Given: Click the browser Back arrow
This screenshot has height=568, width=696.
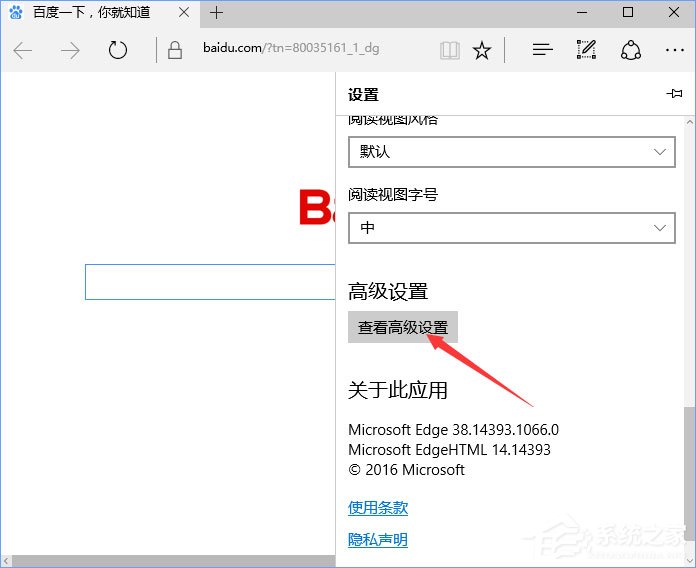Looking at the screenshot, I should (23, 50).
